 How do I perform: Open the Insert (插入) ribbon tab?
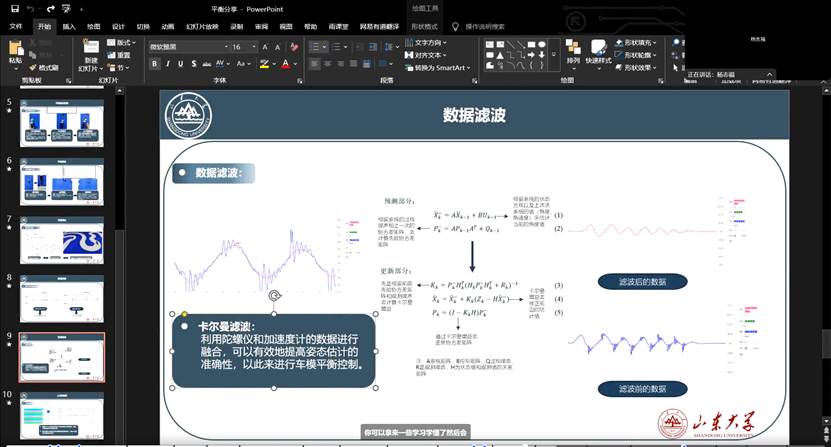(68, 27)
